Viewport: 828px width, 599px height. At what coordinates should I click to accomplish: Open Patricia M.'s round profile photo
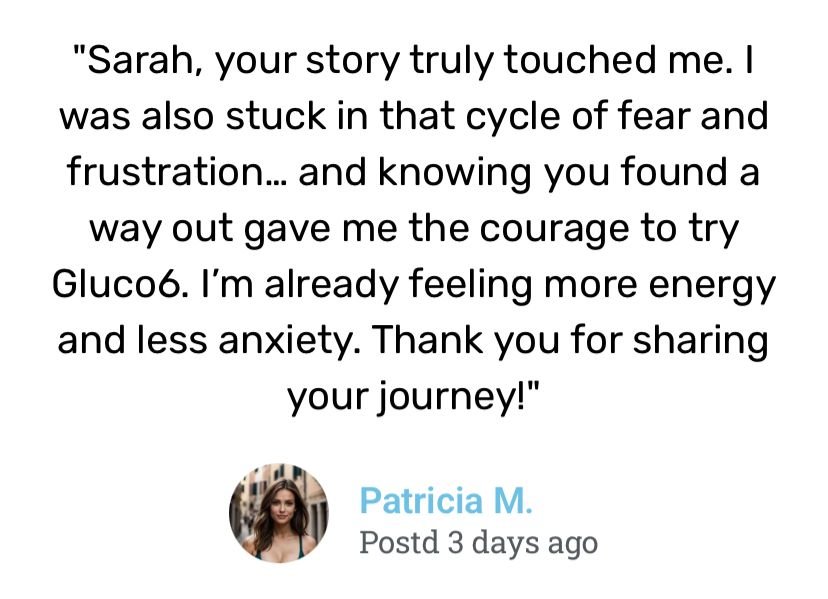(x=278, y=513)
